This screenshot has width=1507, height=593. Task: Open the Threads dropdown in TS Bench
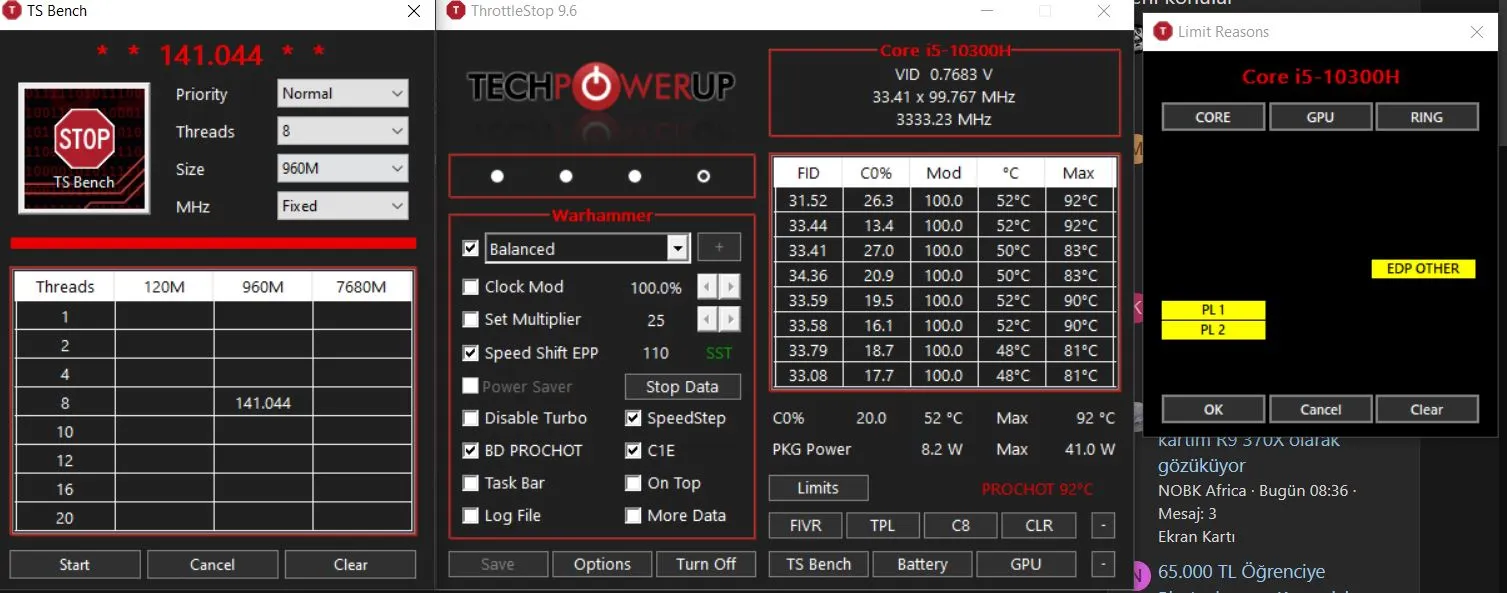click(343, 131)
